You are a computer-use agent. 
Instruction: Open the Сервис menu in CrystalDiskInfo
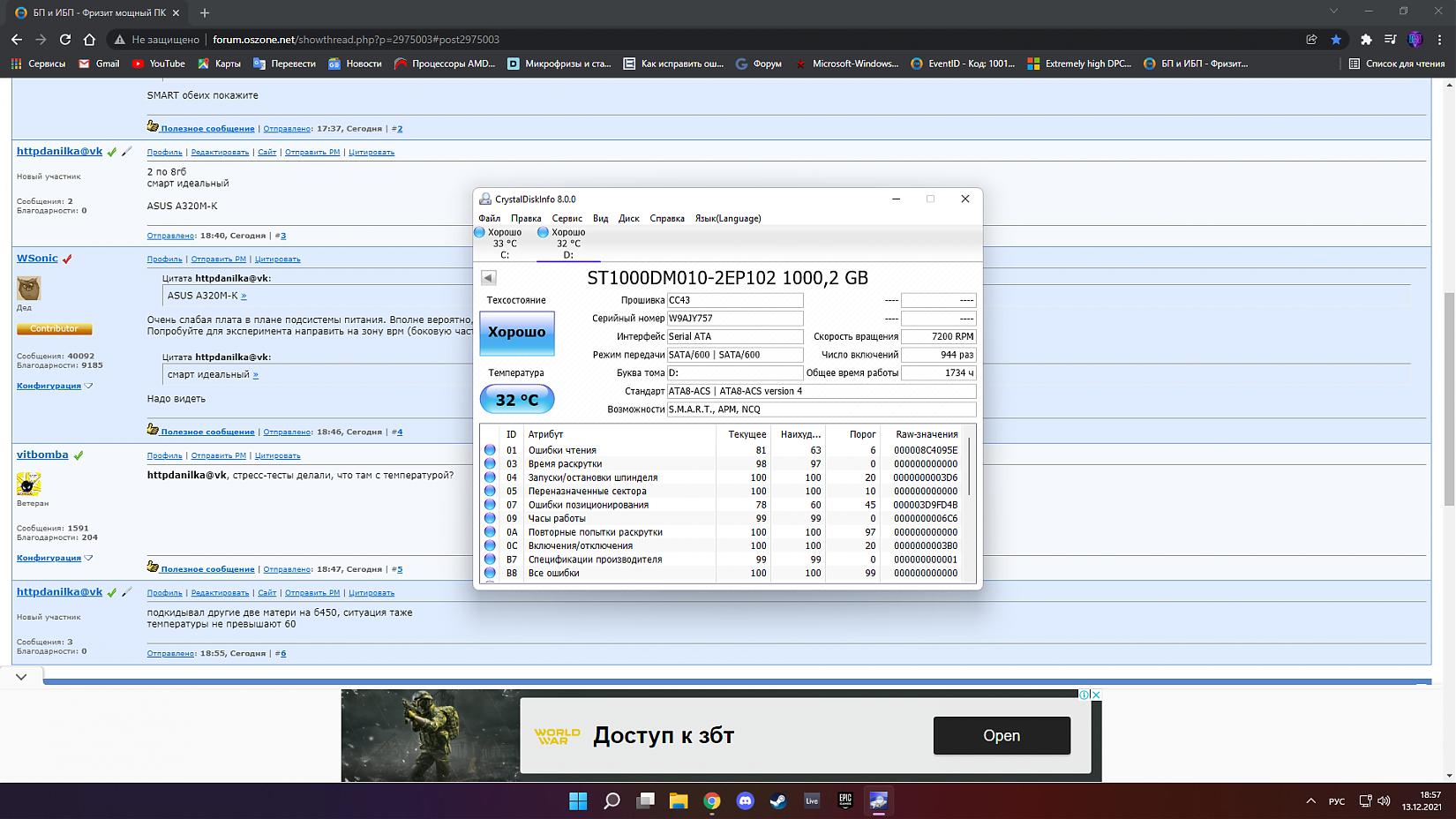pos(567,218)
